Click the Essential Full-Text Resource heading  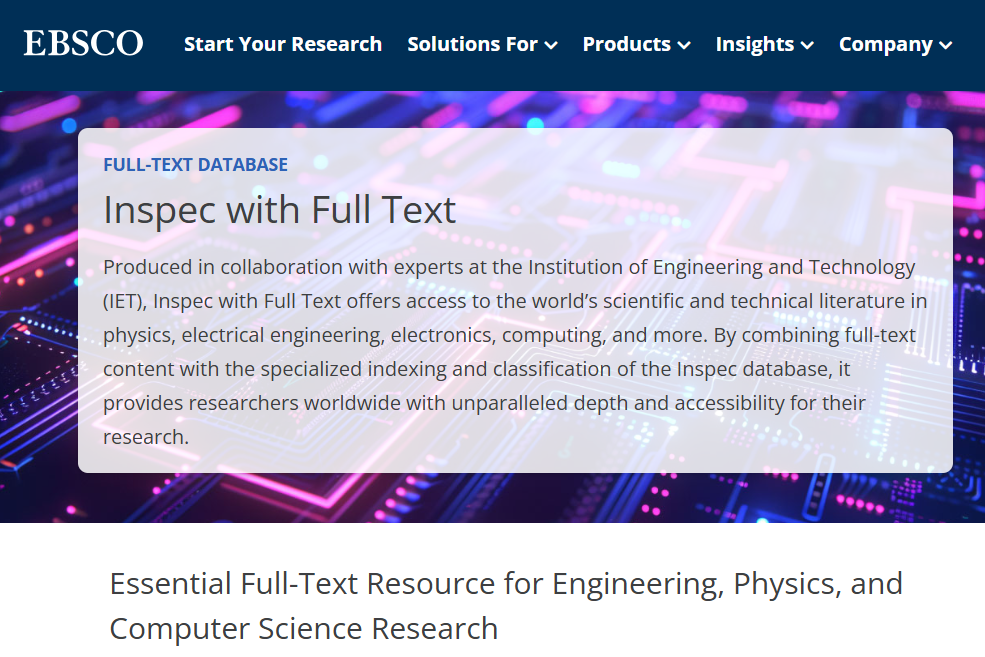pos(506,605)
